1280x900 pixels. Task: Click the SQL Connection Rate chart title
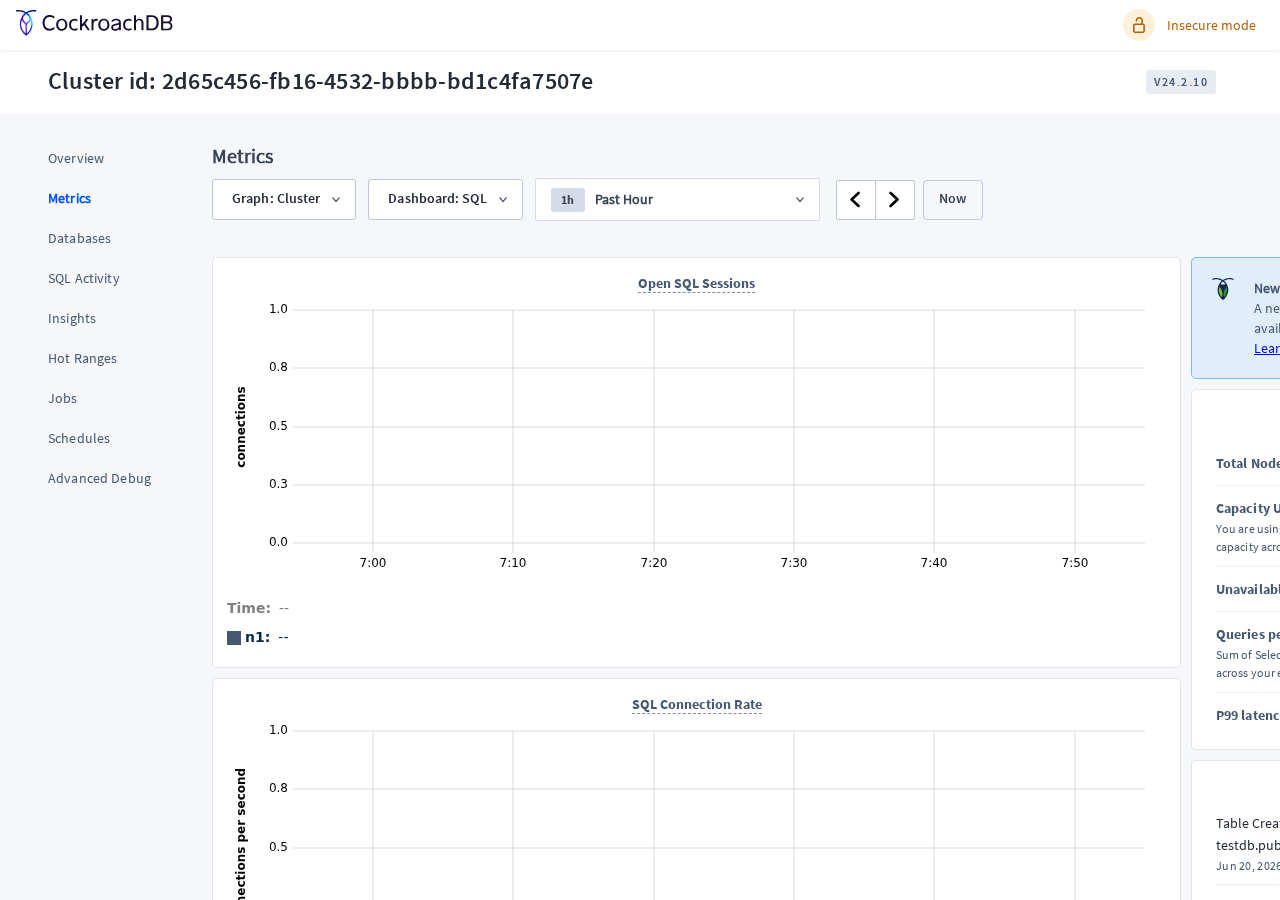697,704
